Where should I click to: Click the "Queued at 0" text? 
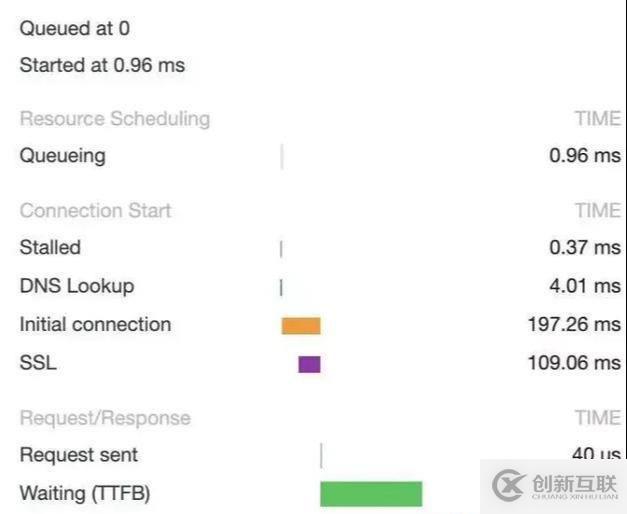coord(74,29)
